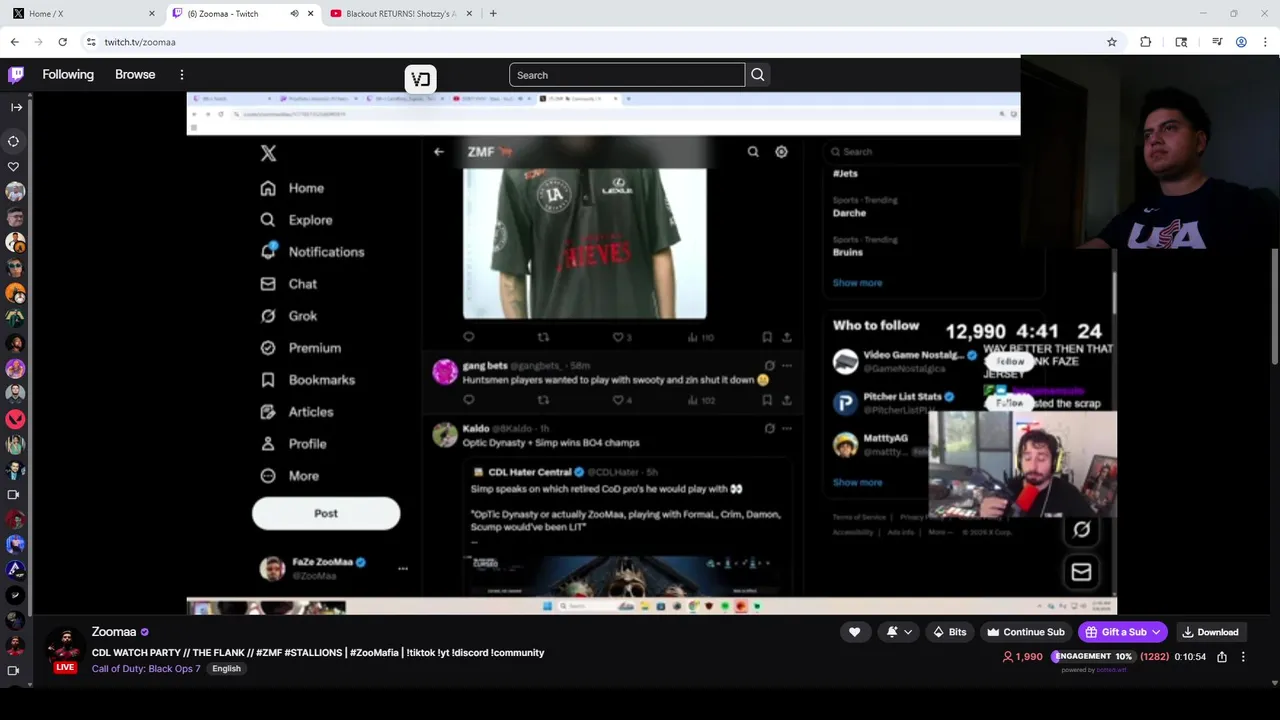The image size is (1280, 720).
Task: Click the 1,990 viewer count
Action: [1022, 657]
